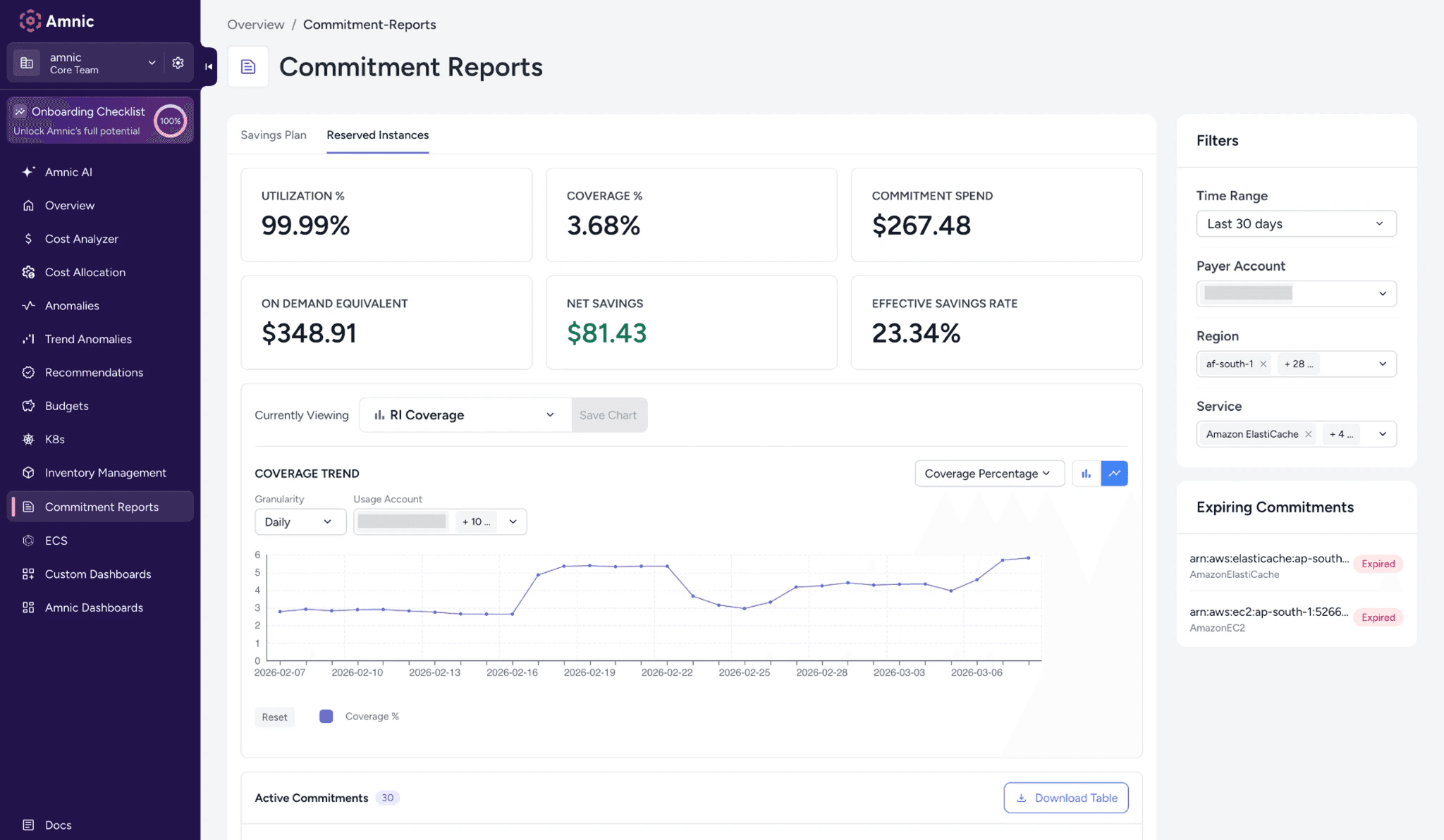
Task: Select the Reserved Instances tab
Action: tap(377, 135)
